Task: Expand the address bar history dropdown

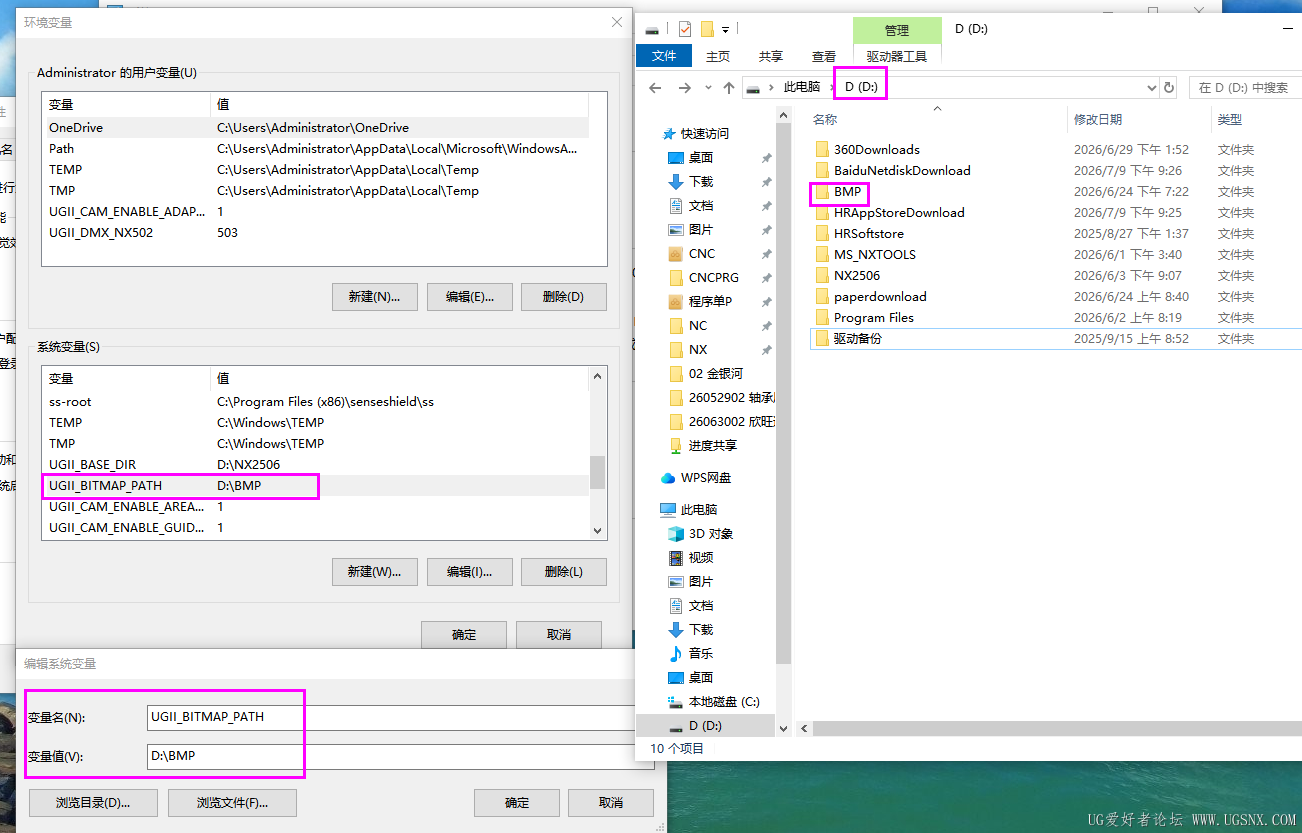Action: pos(1150,88)
